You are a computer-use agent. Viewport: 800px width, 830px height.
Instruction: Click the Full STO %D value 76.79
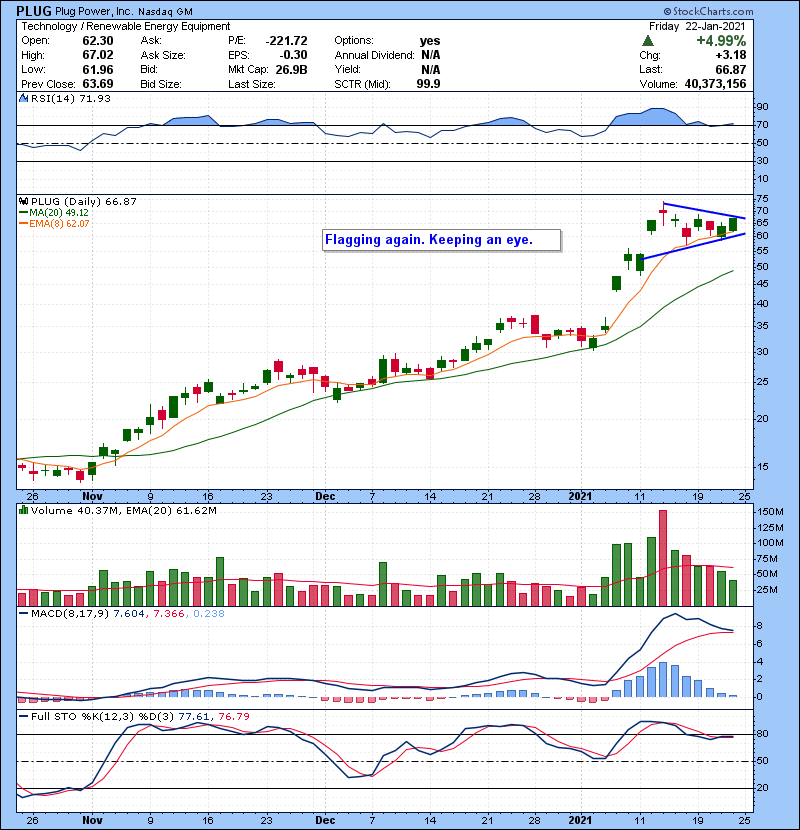tap(234, 716)
